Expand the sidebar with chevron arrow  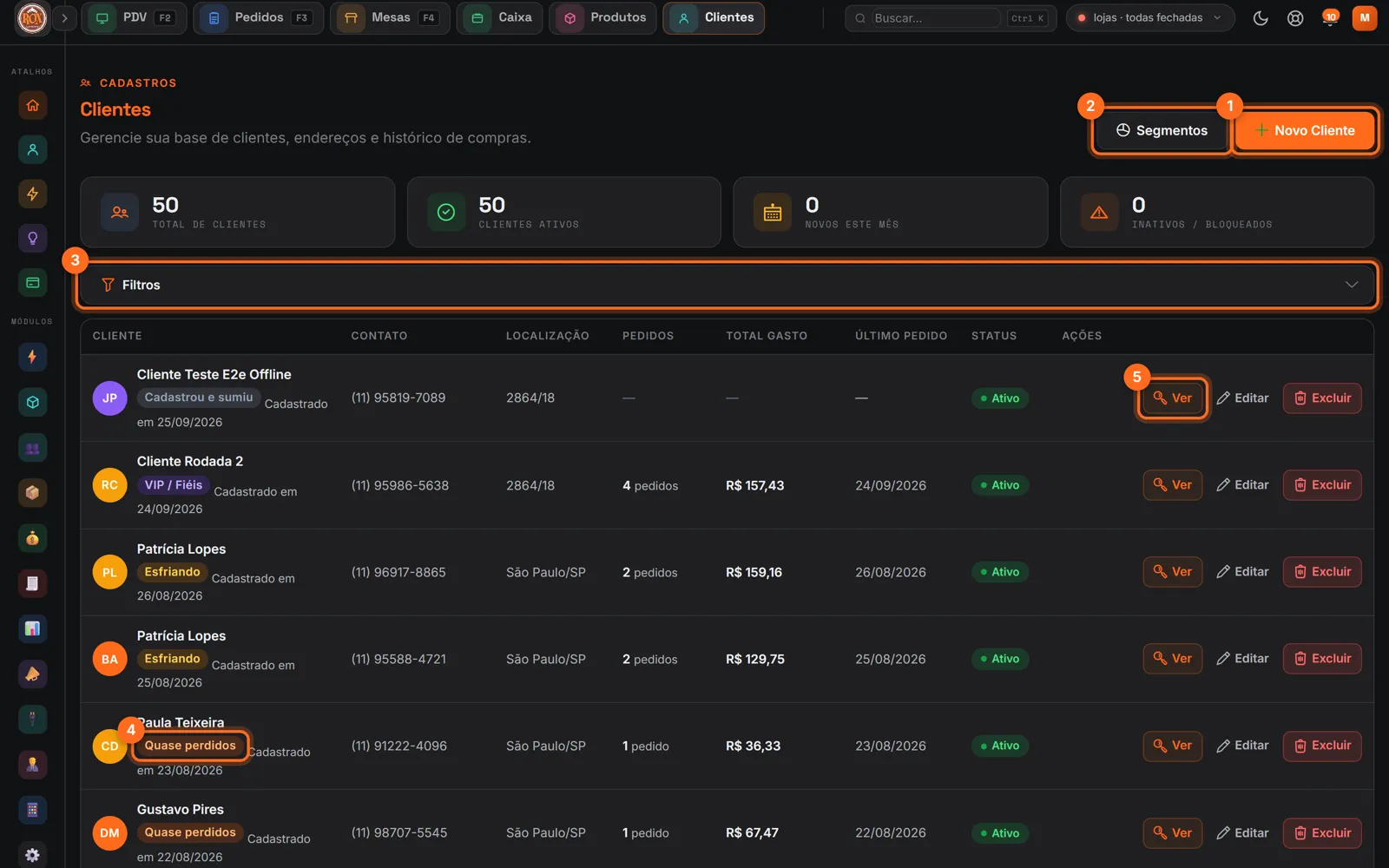(64, 17)
